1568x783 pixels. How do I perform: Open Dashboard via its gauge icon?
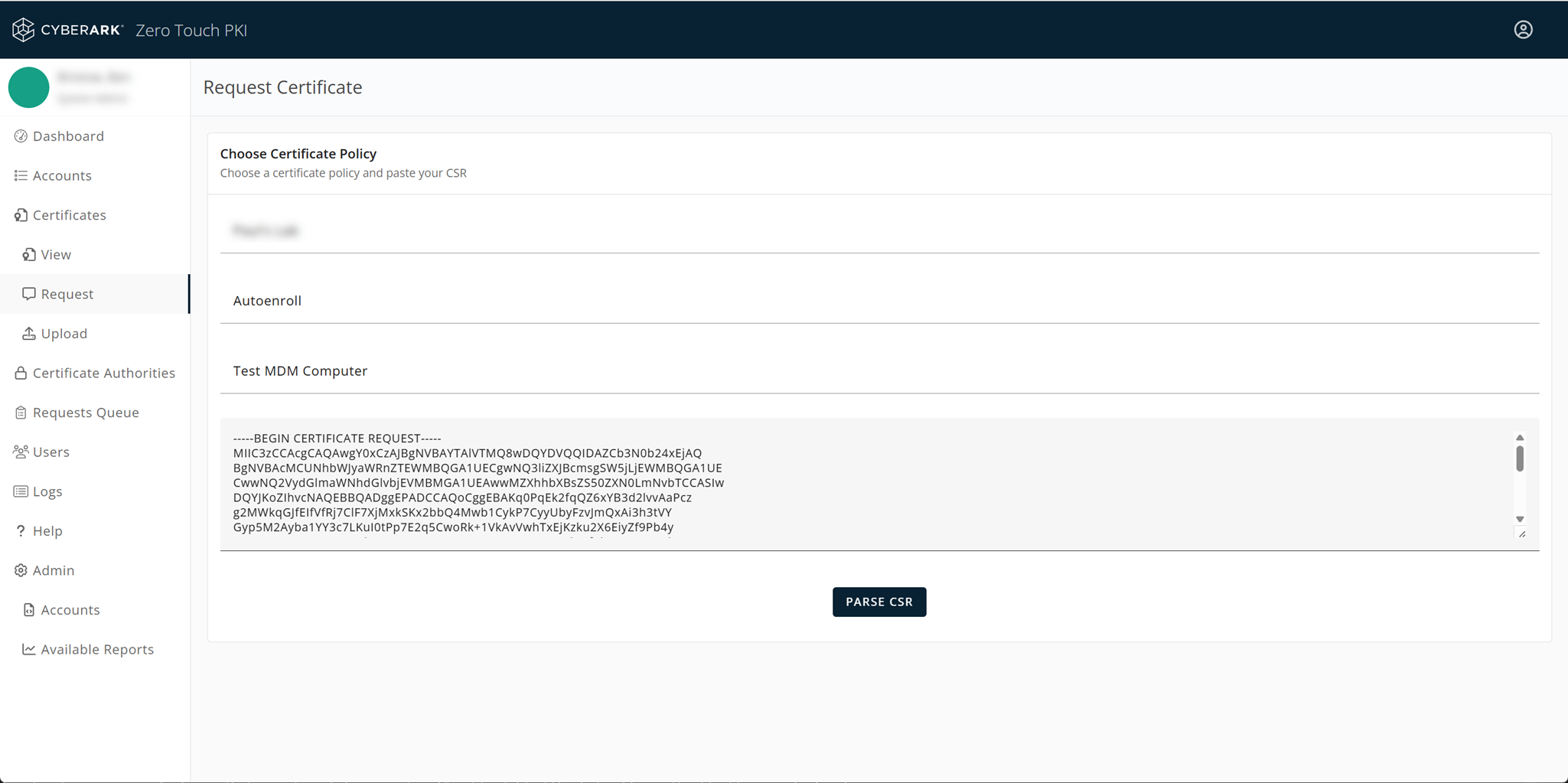[21, 136]
